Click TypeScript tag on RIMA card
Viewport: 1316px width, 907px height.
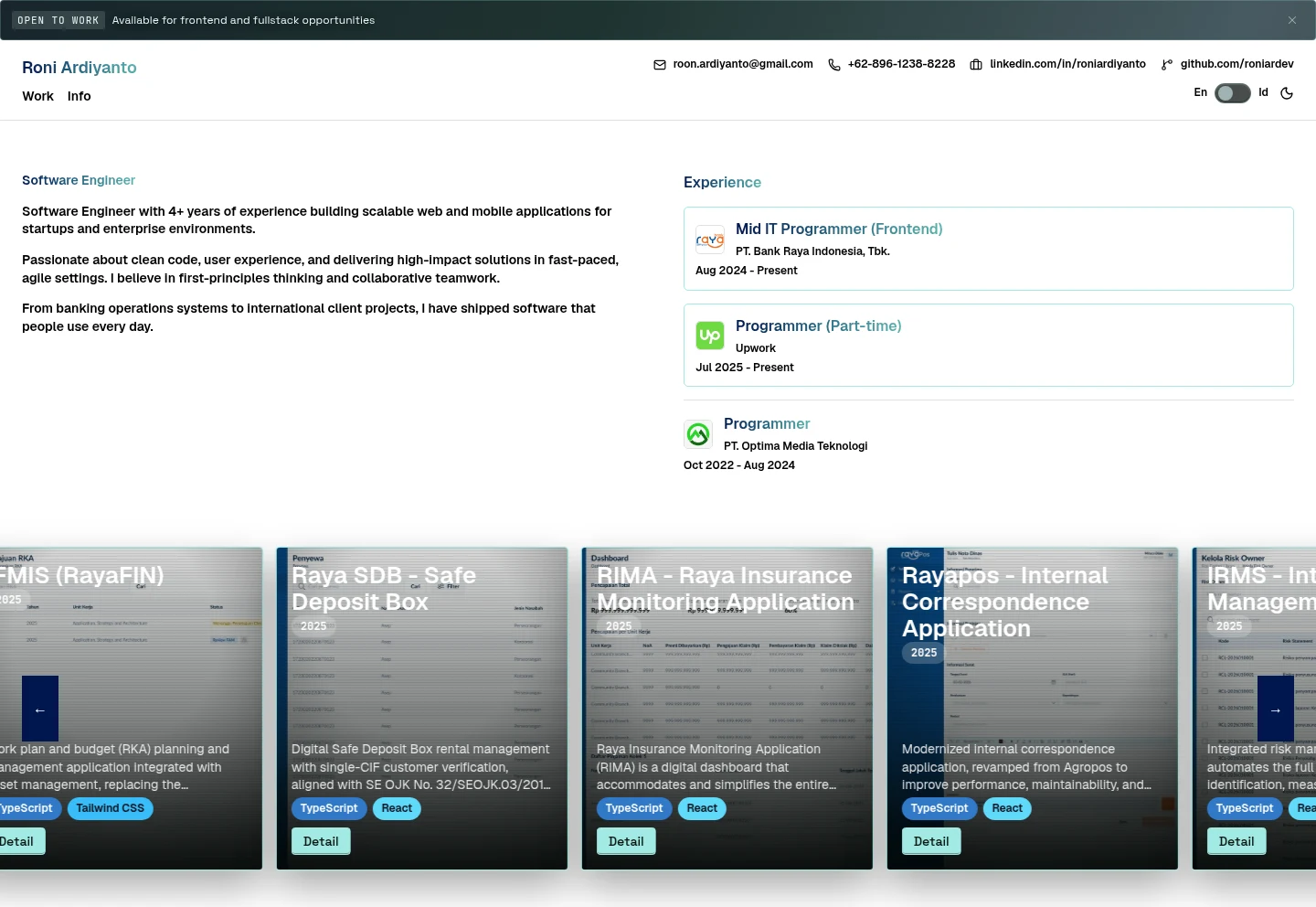point(634,808)
